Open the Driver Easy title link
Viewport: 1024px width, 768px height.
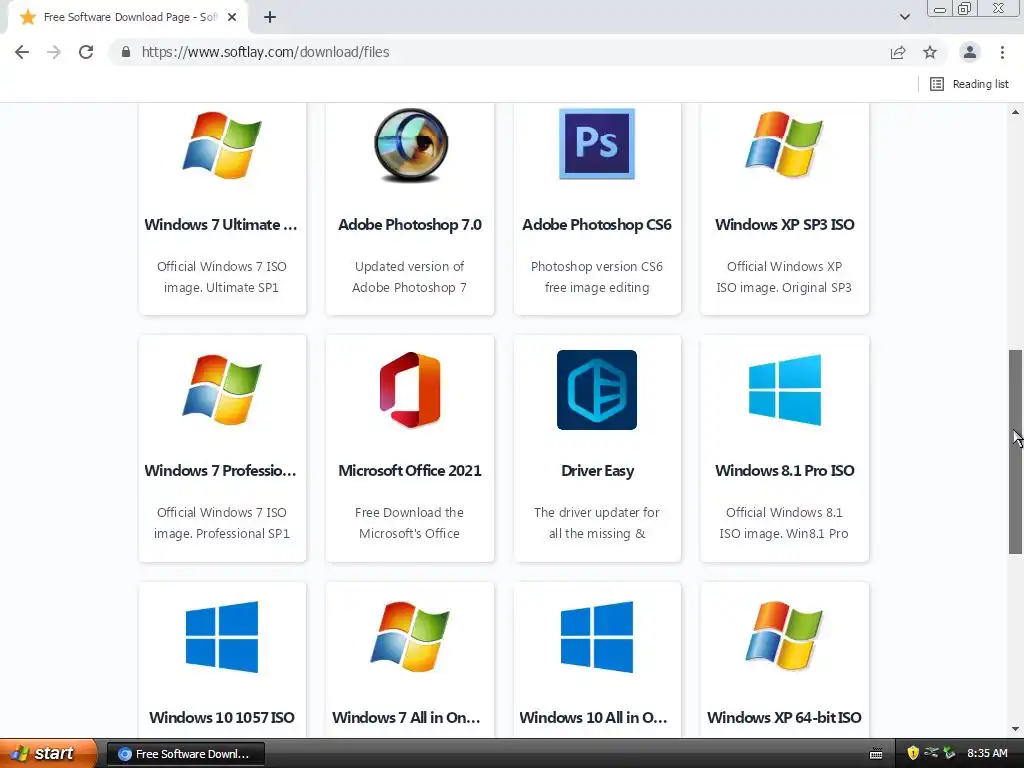[x=597, y=471]
